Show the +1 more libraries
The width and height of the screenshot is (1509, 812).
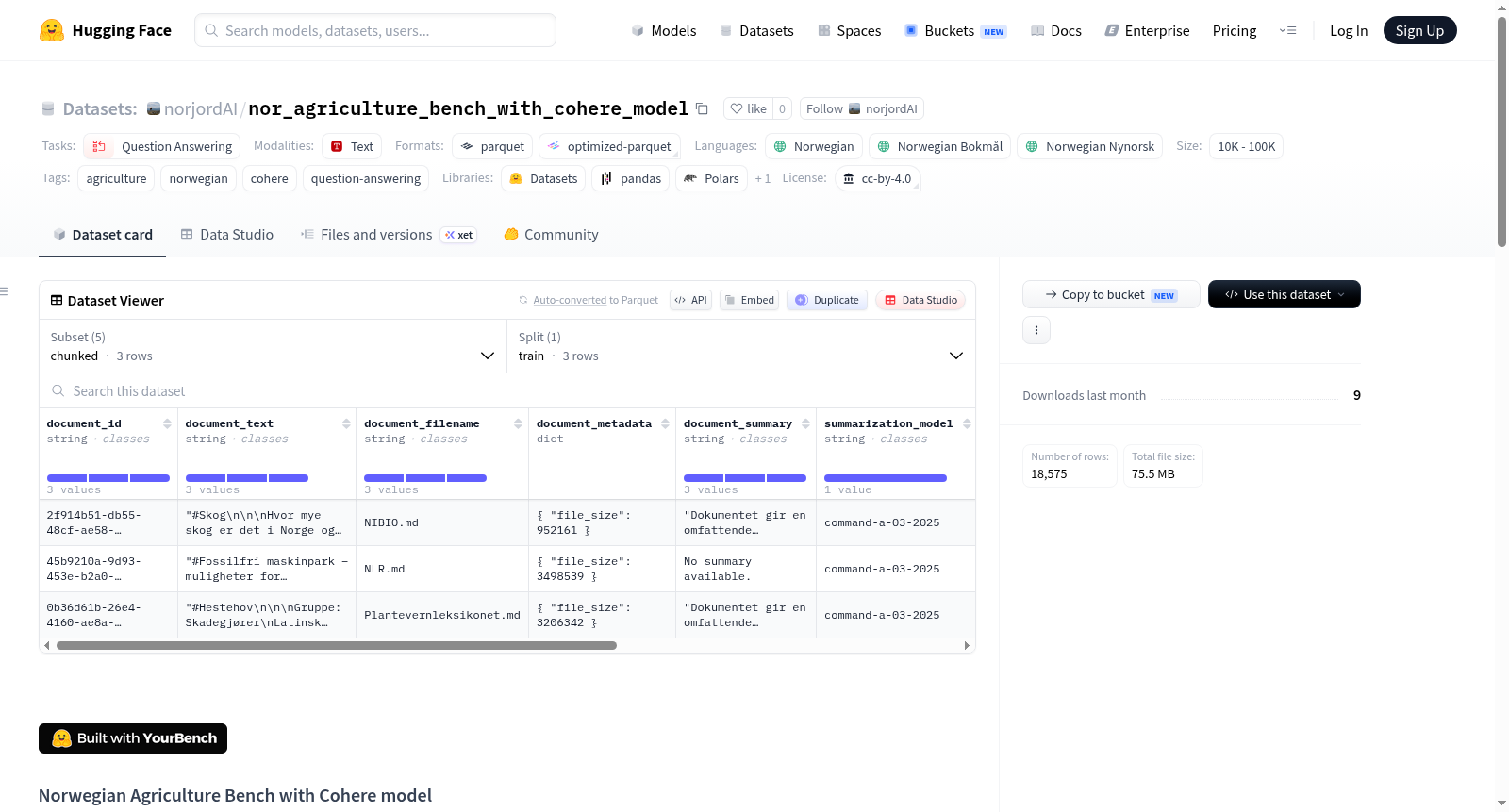point(763,178)
